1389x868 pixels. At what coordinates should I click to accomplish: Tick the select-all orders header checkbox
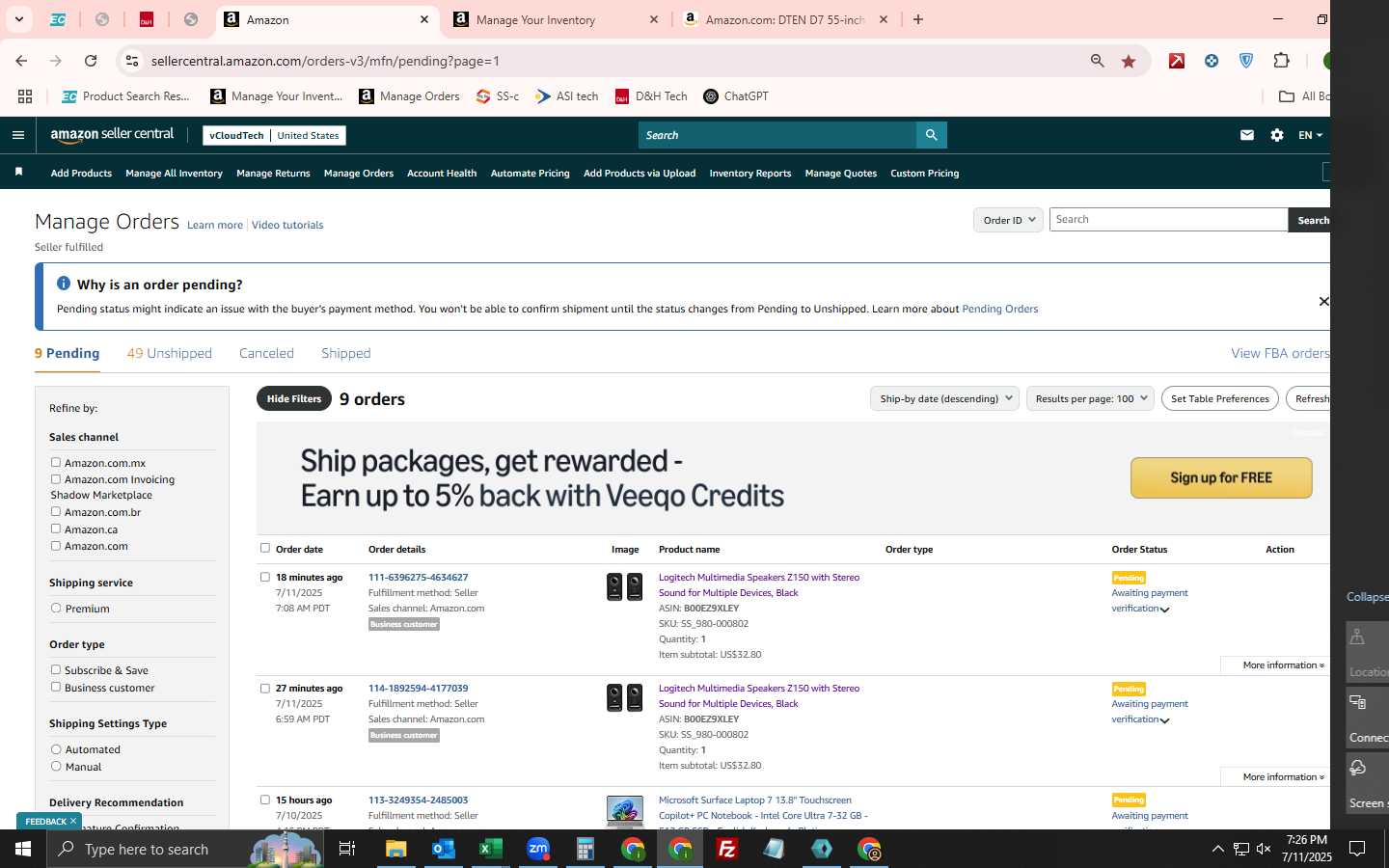point(265,548)
